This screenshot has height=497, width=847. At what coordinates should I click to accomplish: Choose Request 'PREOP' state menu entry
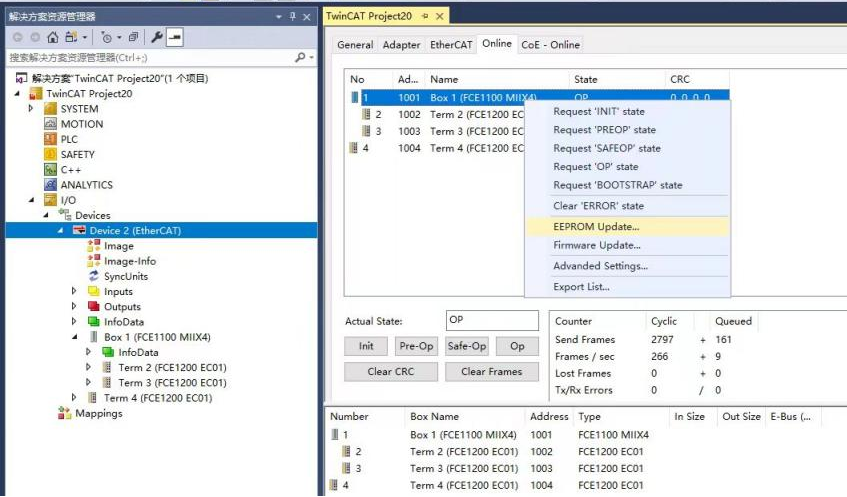click(x=627, y=130)
